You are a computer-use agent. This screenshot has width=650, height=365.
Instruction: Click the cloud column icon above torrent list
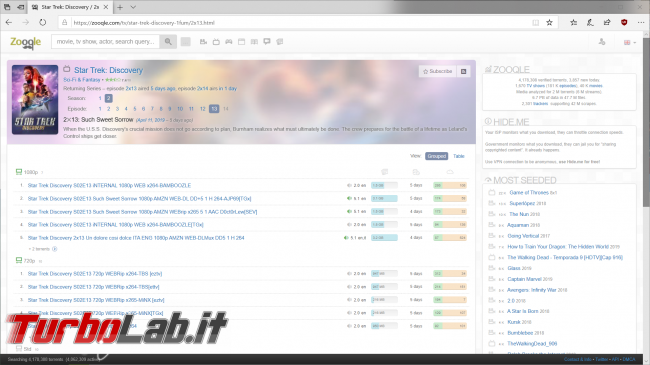[x=450, y=172]
